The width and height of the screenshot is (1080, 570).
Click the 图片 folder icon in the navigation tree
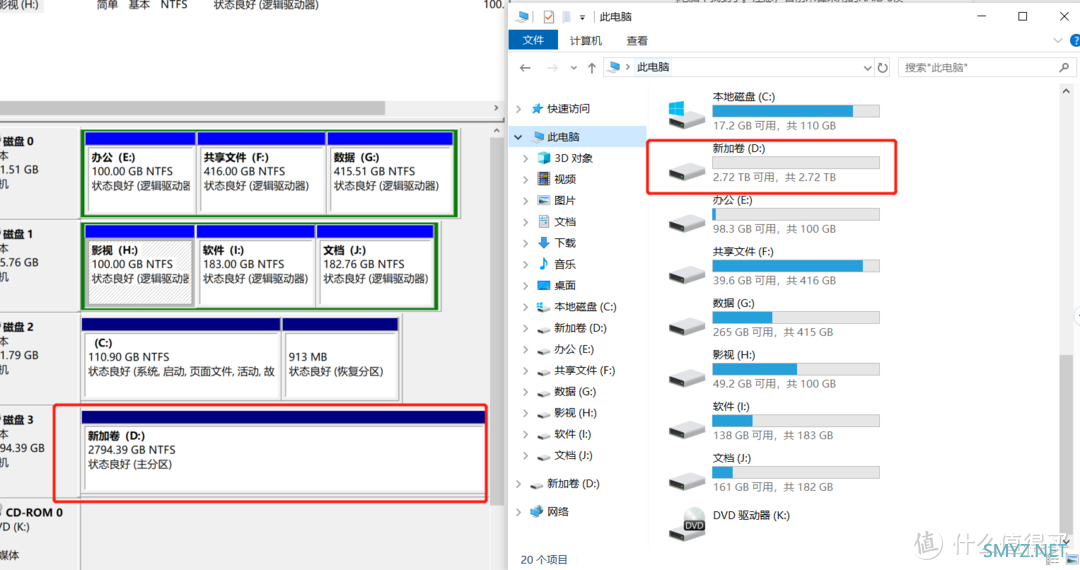pyautogui.click(x=543, y=200)
